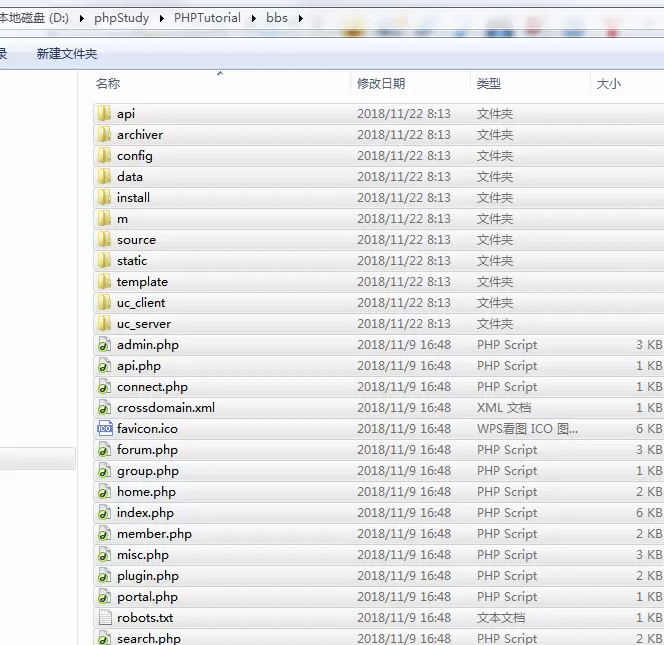The image size is (664, 645).
Task: Click the template folder icon
Action: pos(104,282)
